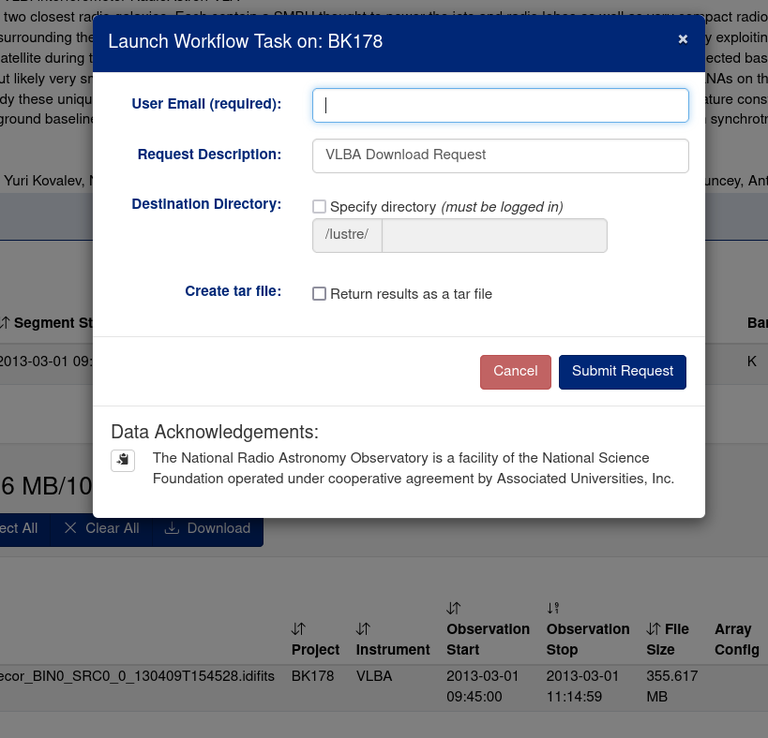Click the copy icon under Data Acknowledgements
The image size is (768, 738).
point(123,459)
